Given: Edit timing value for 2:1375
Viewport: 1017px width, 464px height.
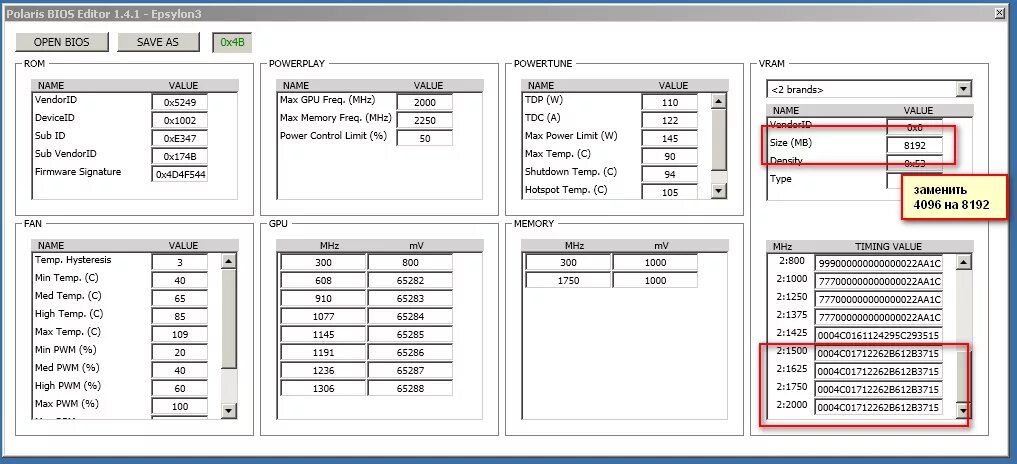Looking at the screenshot, I should [x=879, y=317].
